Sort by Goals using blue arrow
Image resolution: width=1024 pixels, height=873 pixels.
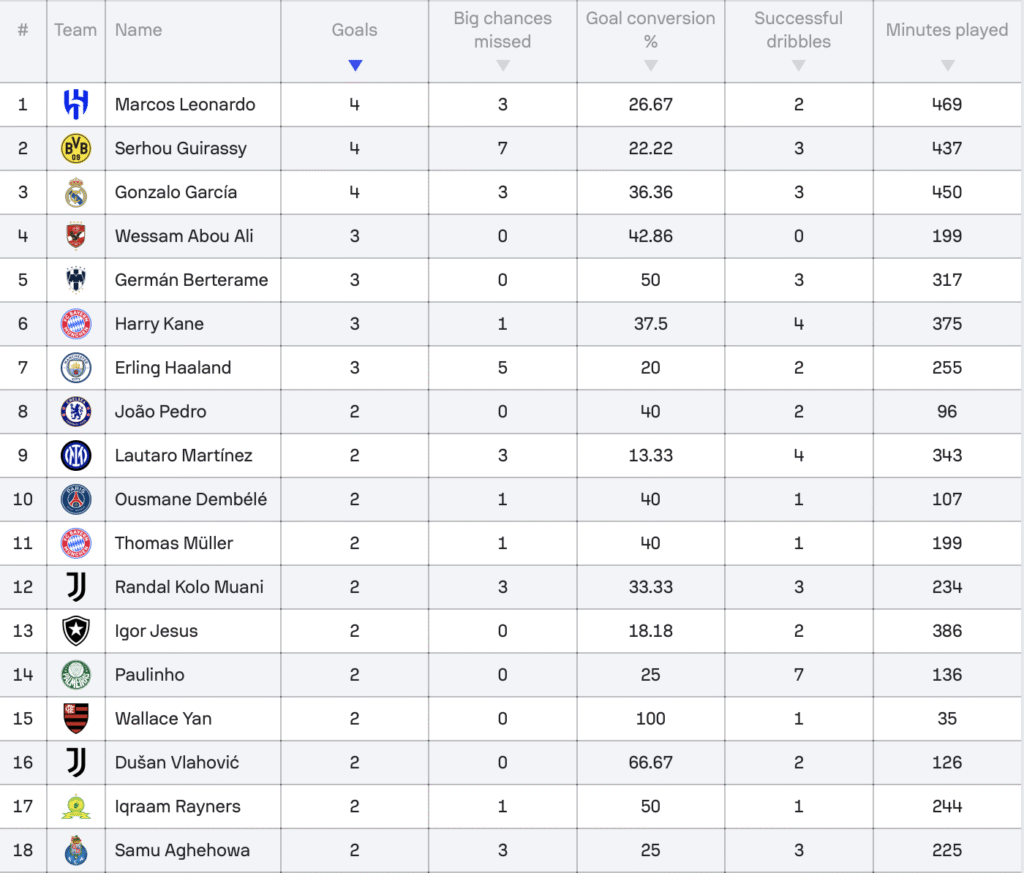point(355,65)
